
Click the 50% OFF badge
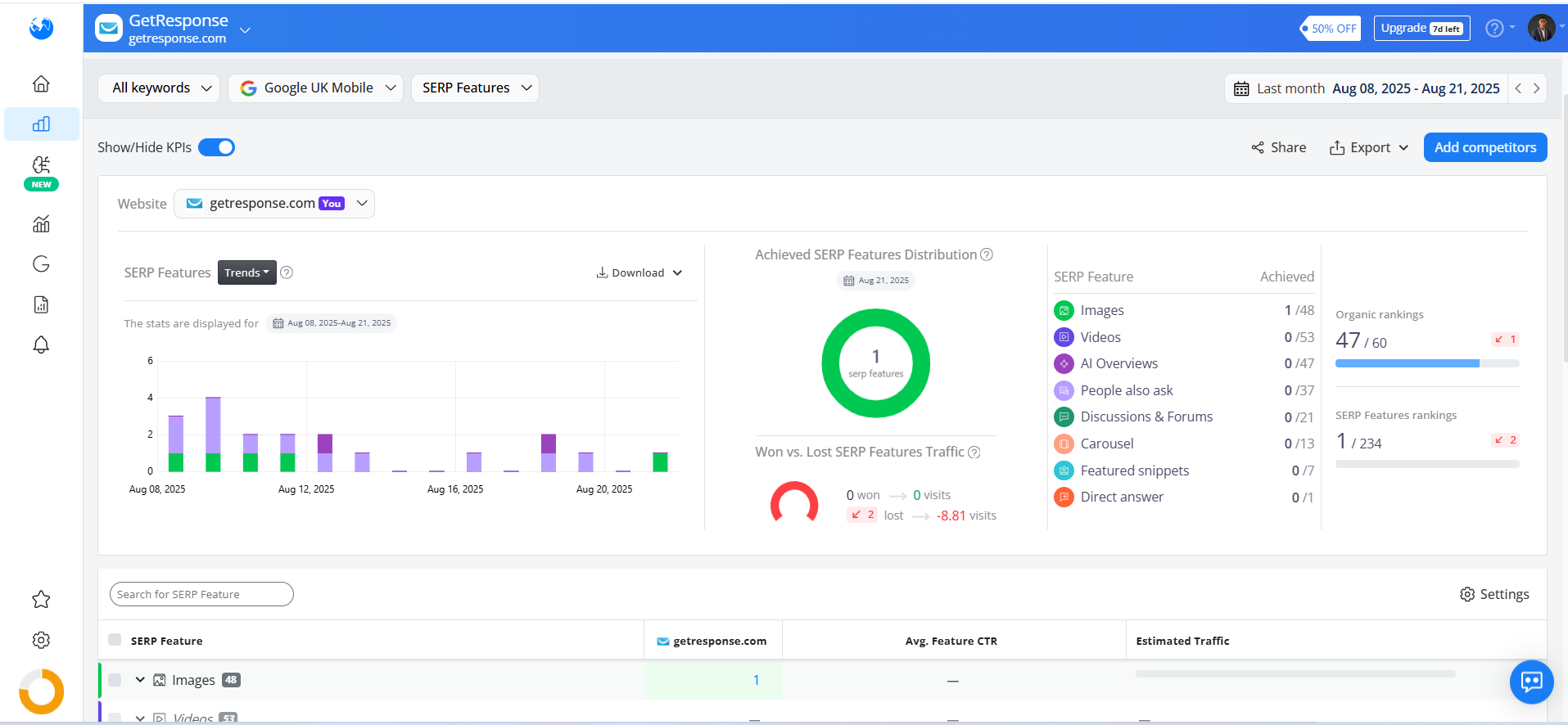(1331, 28)
